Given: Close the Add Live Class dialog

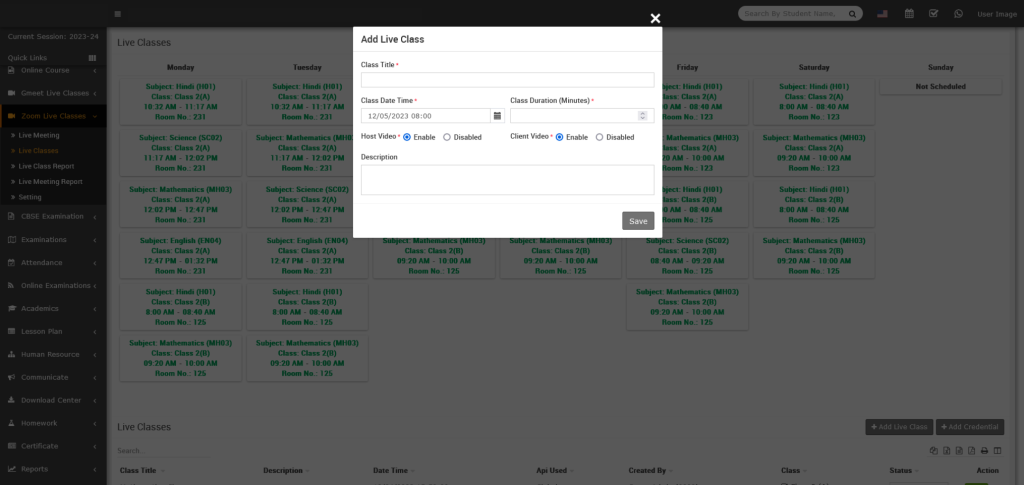Looking at the screenshot, I should pyautogui.click(x=655, y=18).
